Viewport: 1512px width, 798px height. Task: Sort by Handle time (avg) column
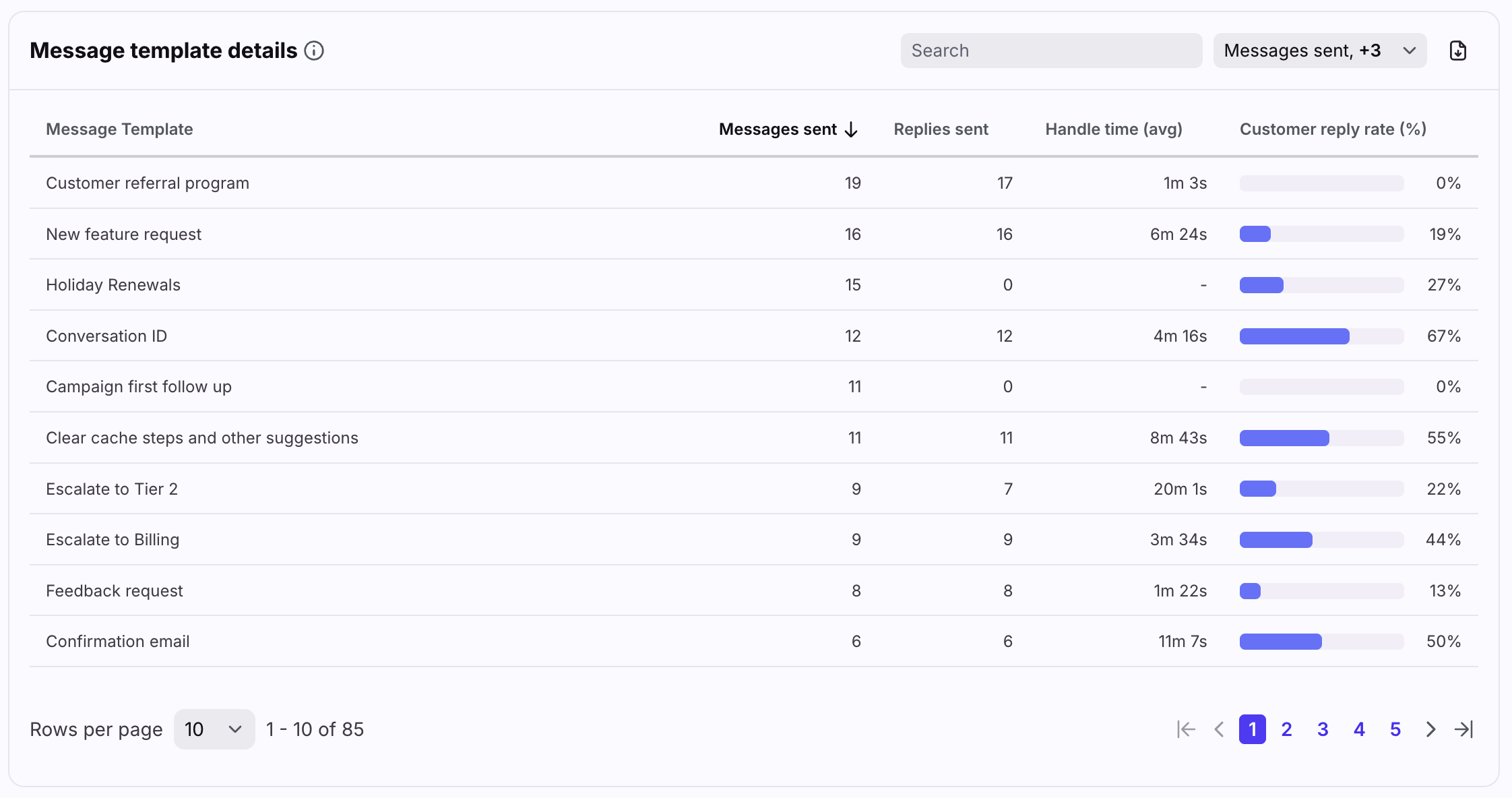[x=1113, y=129]
